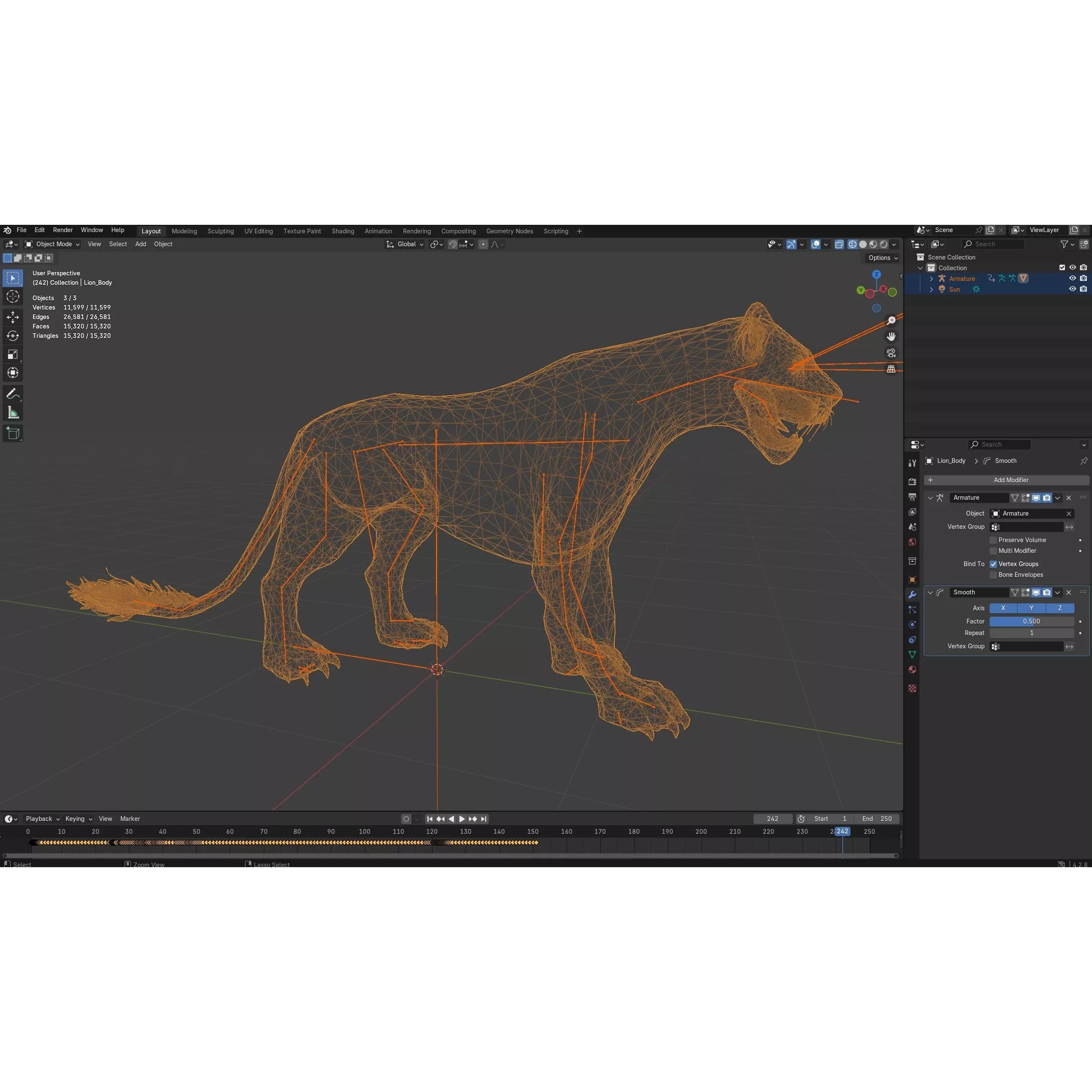This screenshot has height=1092, width=1092.
Task: Select the Move tool in the toolbar
Action: [12, 317]
